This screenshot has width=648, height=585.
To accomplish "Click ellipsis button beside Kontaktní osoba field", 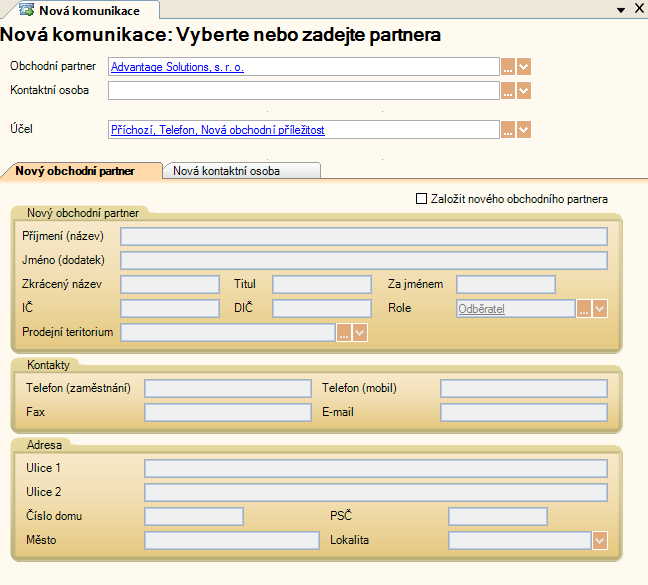I will tap(508, 91).
